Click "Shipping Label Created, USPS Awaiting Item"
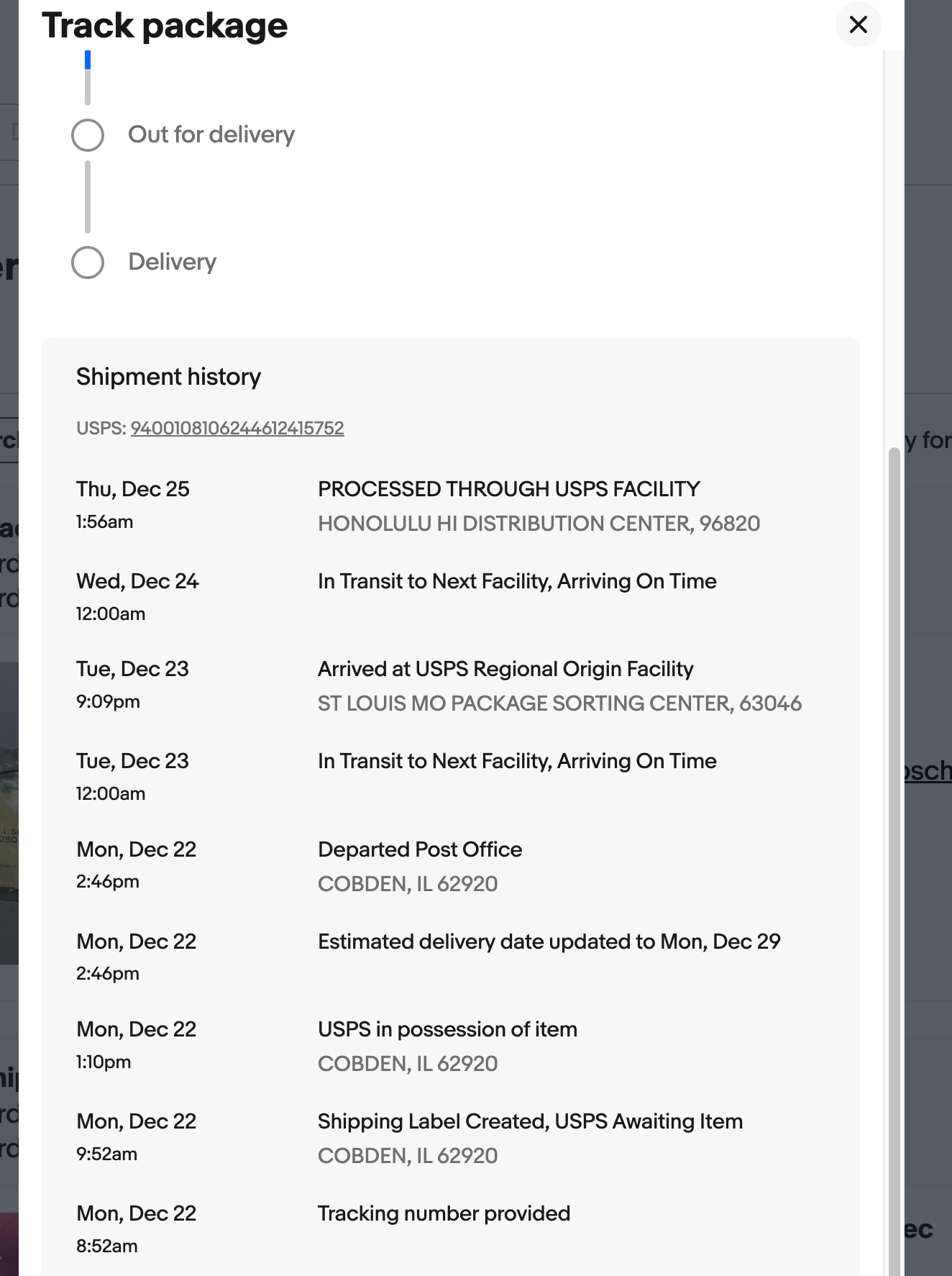Image resolution: width=952 pixels, height=1276 pixels. click(x=530, y=1121)
